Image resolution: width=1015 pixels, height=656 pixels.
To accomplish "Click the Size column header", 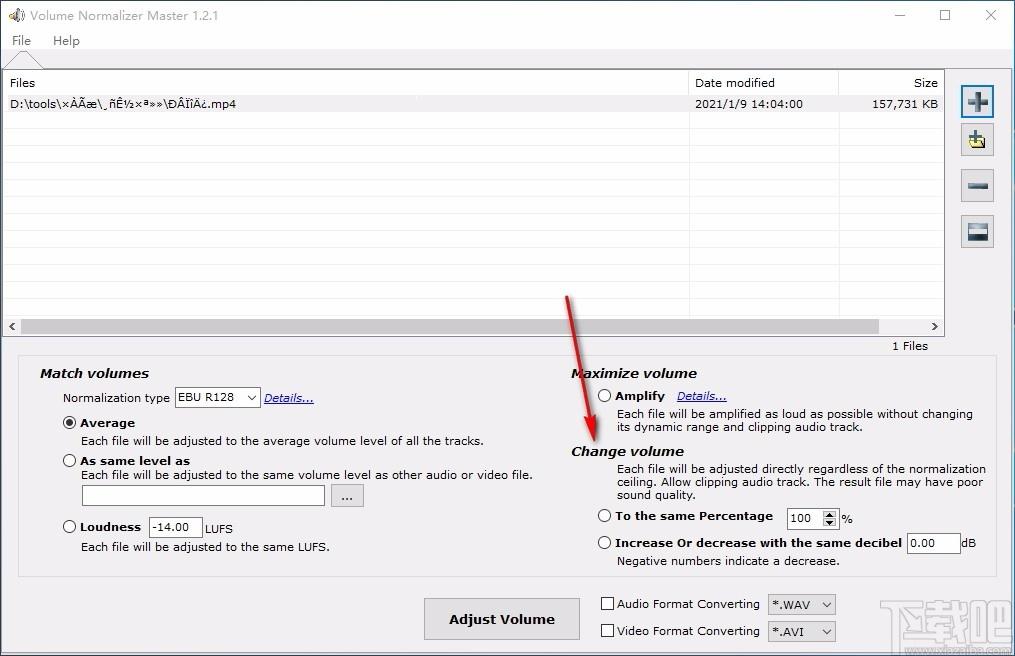I will (x=891, y=83).
